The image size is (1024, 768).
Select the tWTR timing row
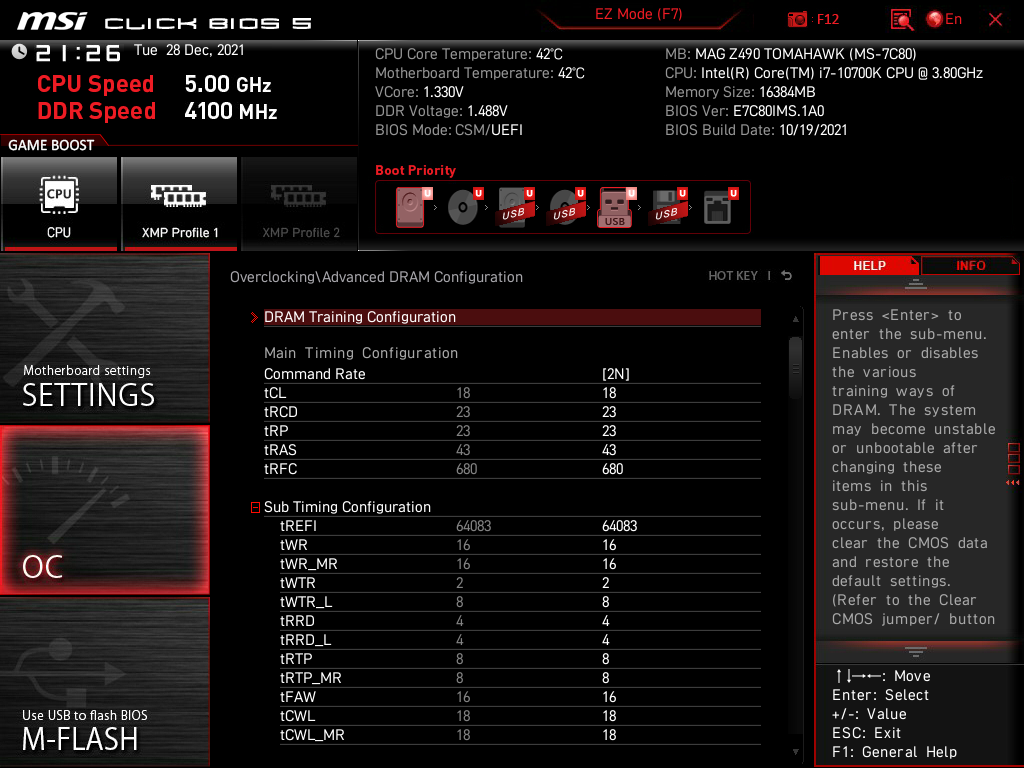click(520, 583)
